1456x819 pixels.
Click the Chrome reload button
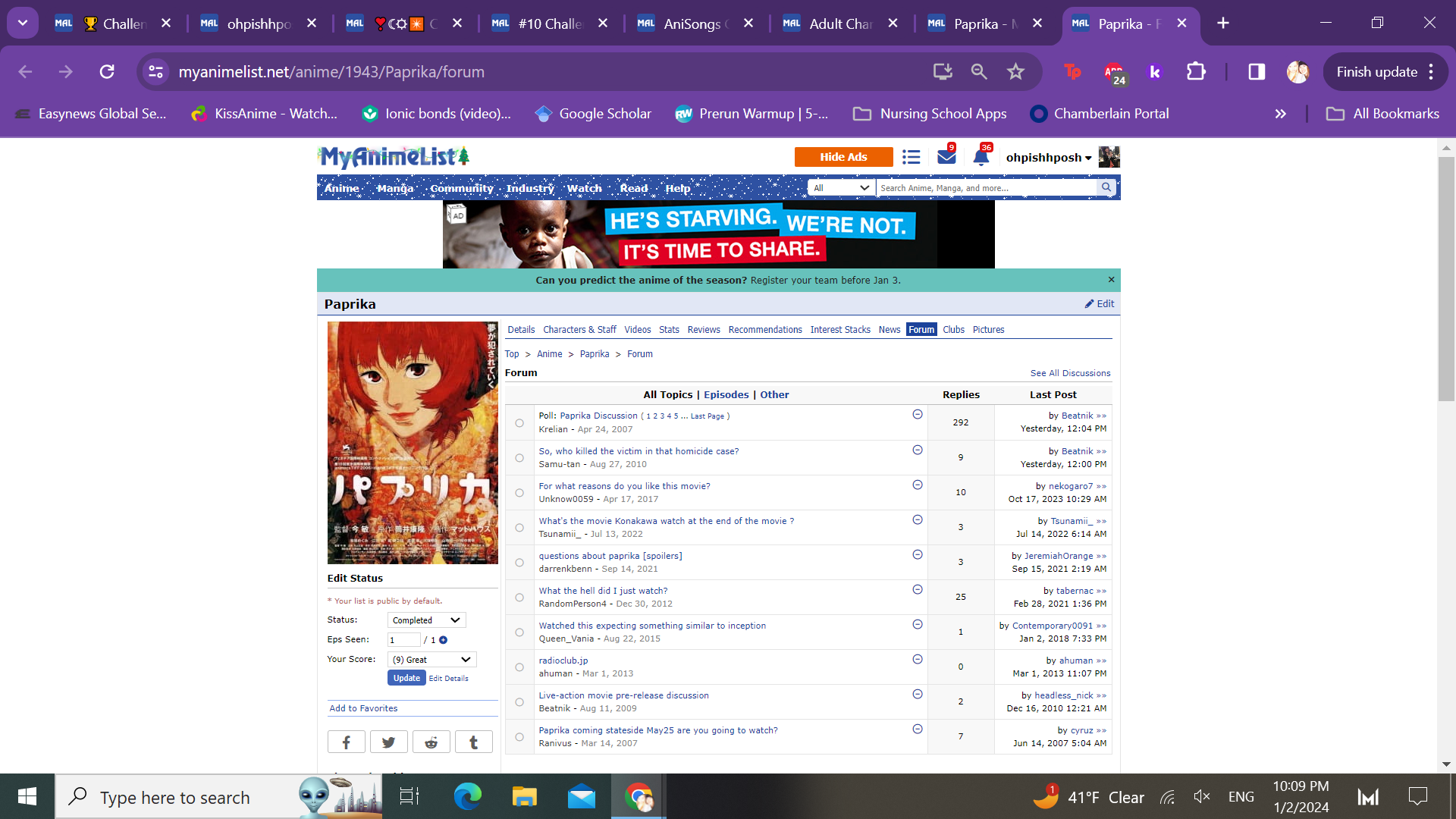coord(107,71)
